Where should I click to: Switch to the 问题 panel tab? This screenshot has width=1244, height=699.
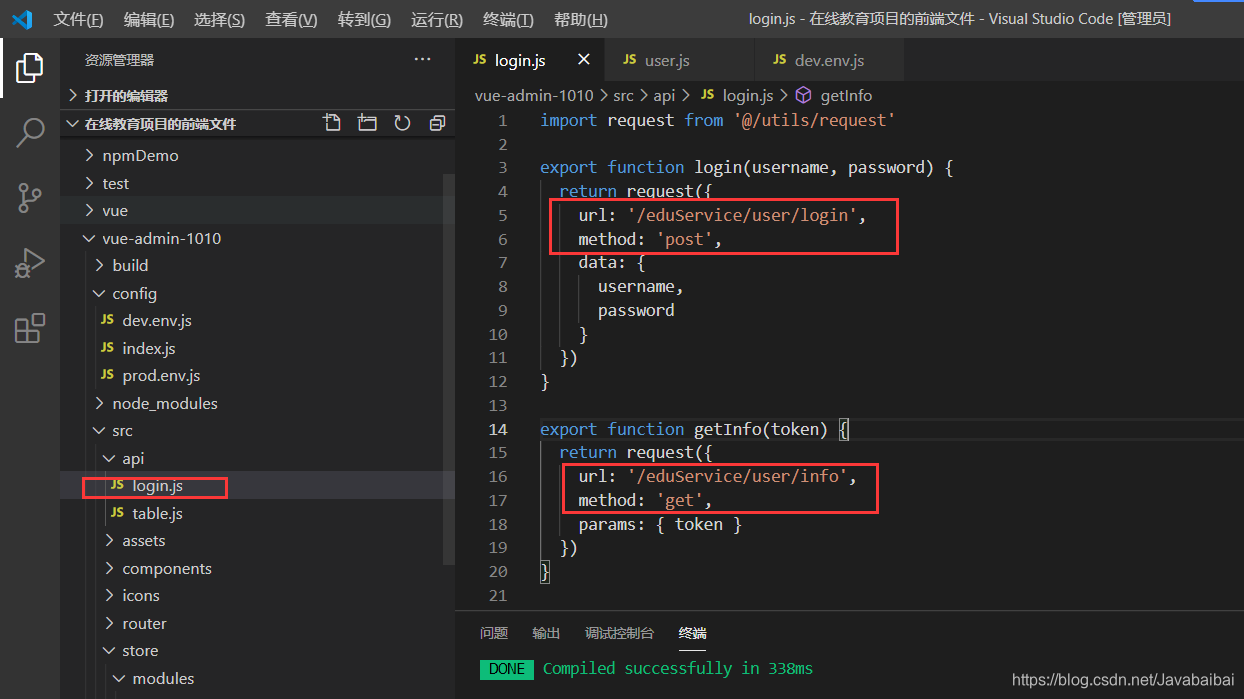pyautogui.click(x=494, y=633)
